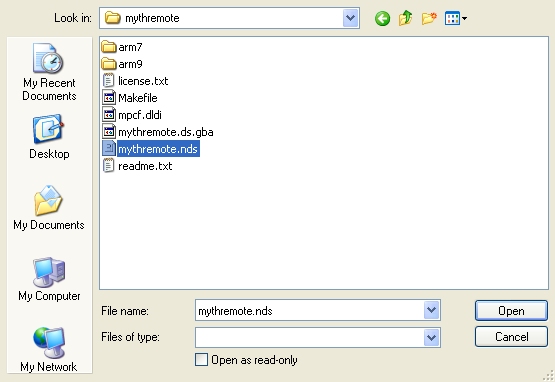
Task: Expand the Look in dropdown arrow
Action: (x=351, y=18)
